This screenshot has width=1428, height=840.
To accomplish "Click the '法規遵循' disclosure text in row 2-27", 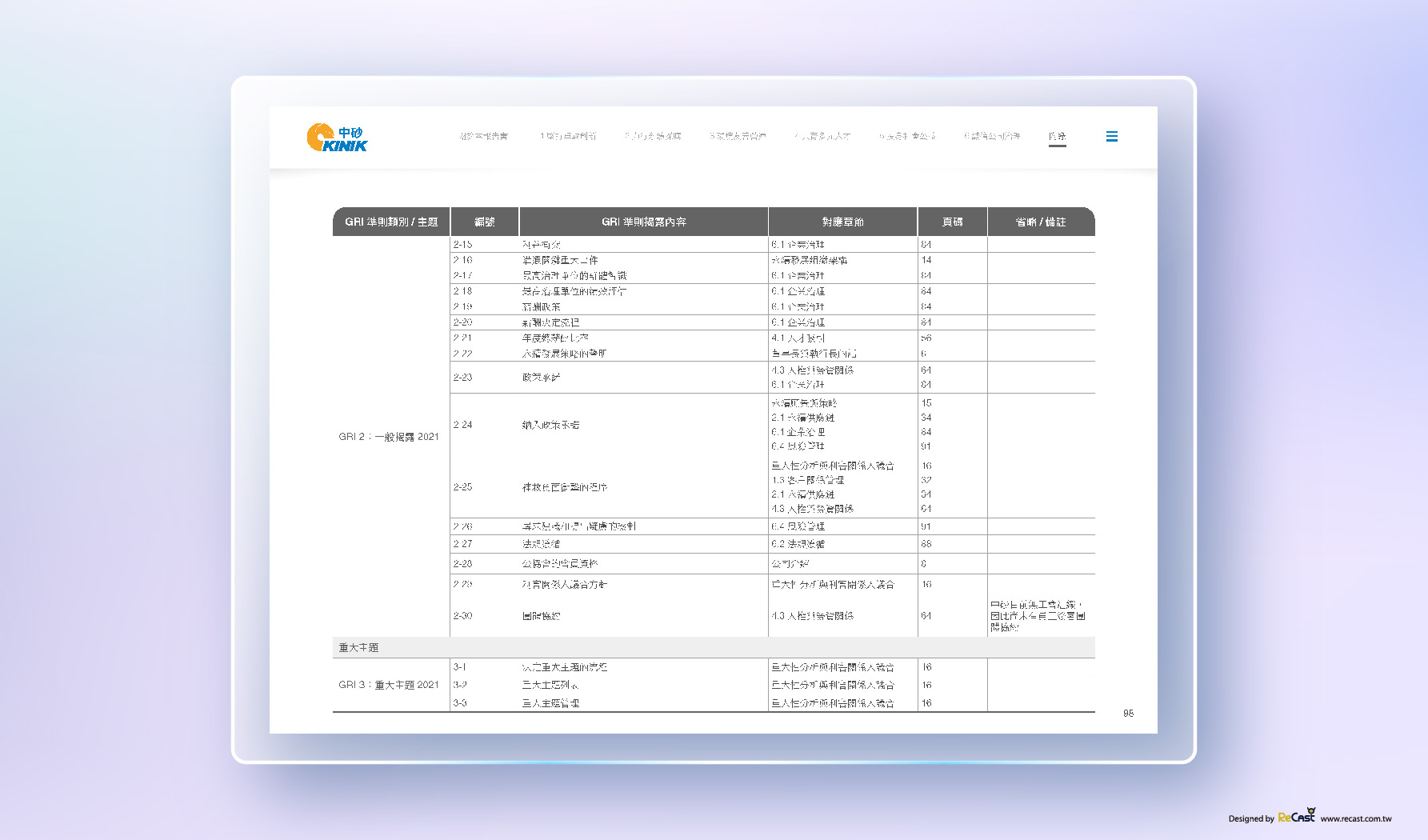I will pyautogui.click(x=541, y=544).
